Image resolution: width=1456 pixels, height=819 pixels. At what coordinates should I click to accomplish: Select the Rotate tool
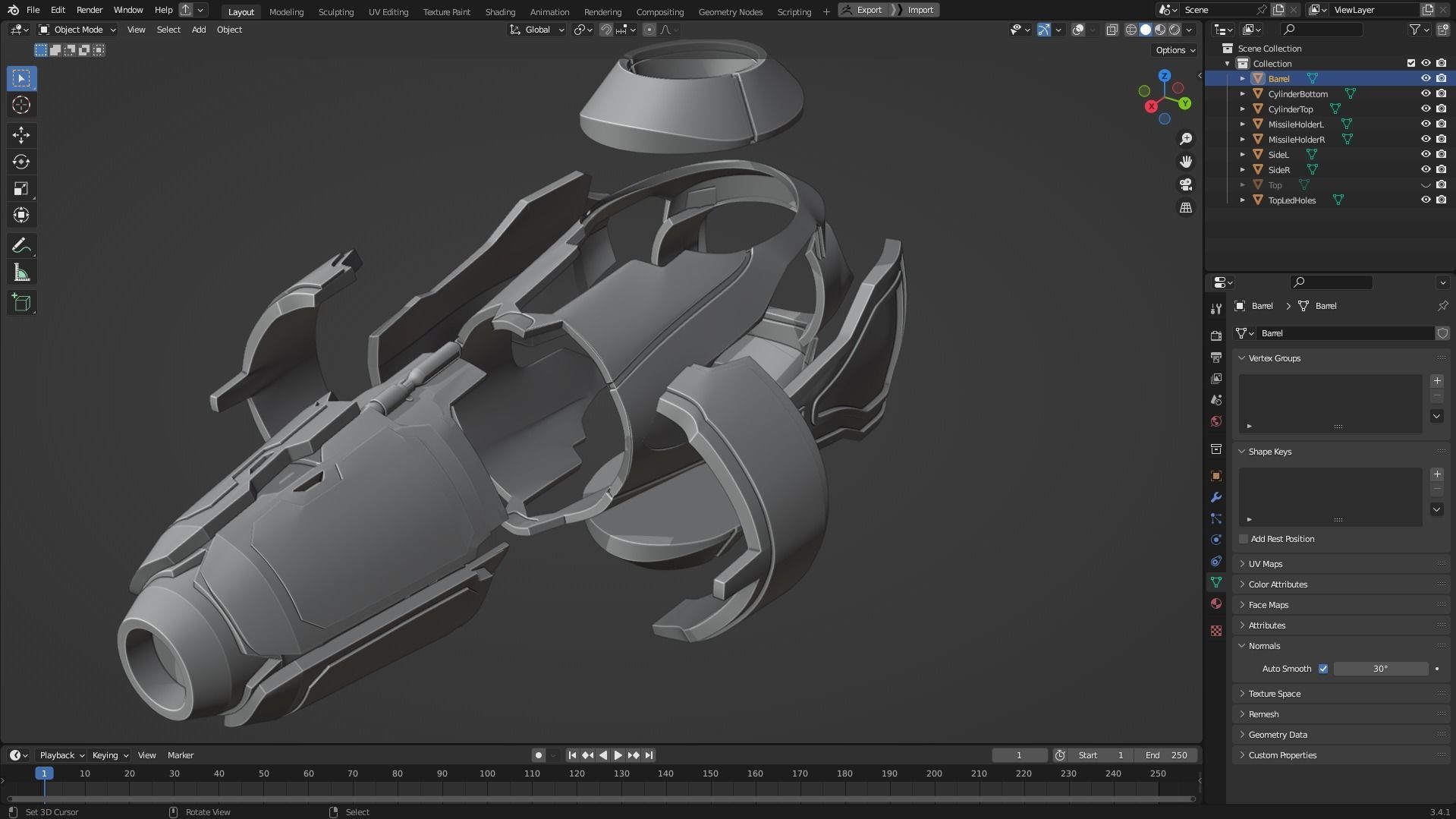[x=21, y=162]
